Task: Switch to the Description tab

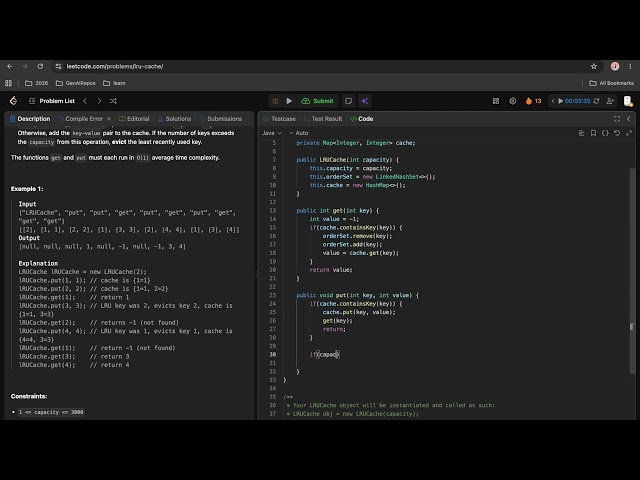Action: click(x=30, y=119)
